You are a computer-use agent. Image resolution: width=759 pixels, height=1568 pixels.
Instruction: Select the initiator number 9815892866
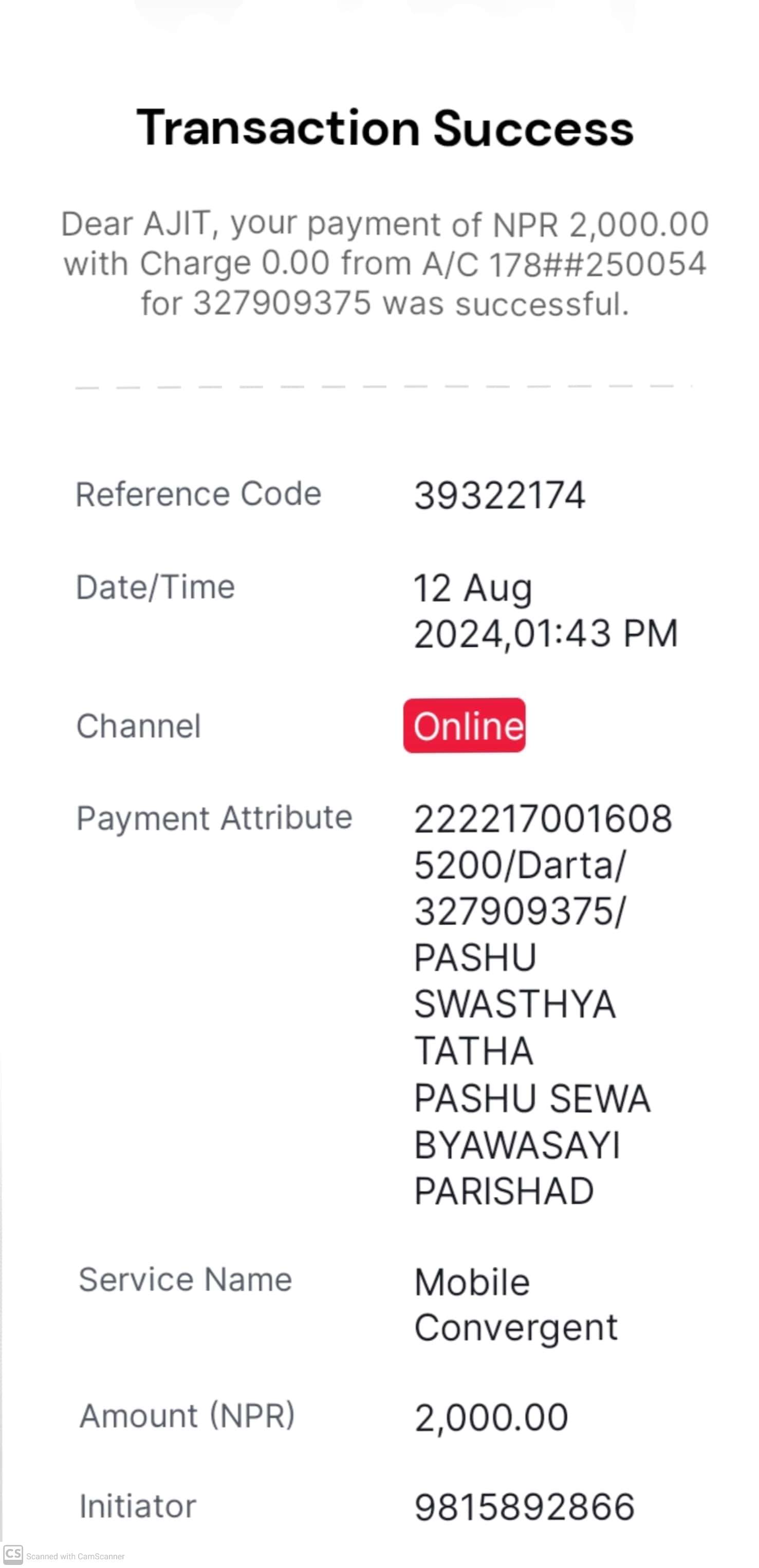[x=525, y=1507]
